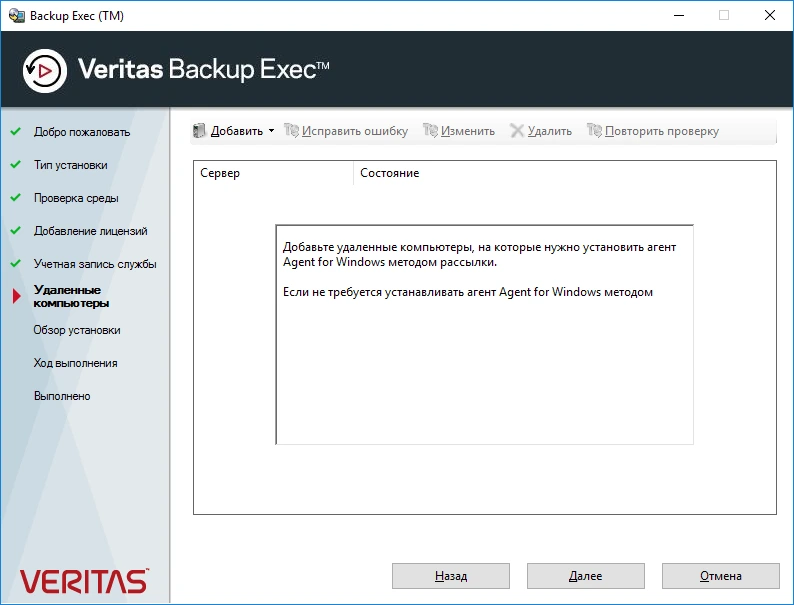
Task: Choose Повторить проверку toolbar text
Action: [x=662, y=131]
